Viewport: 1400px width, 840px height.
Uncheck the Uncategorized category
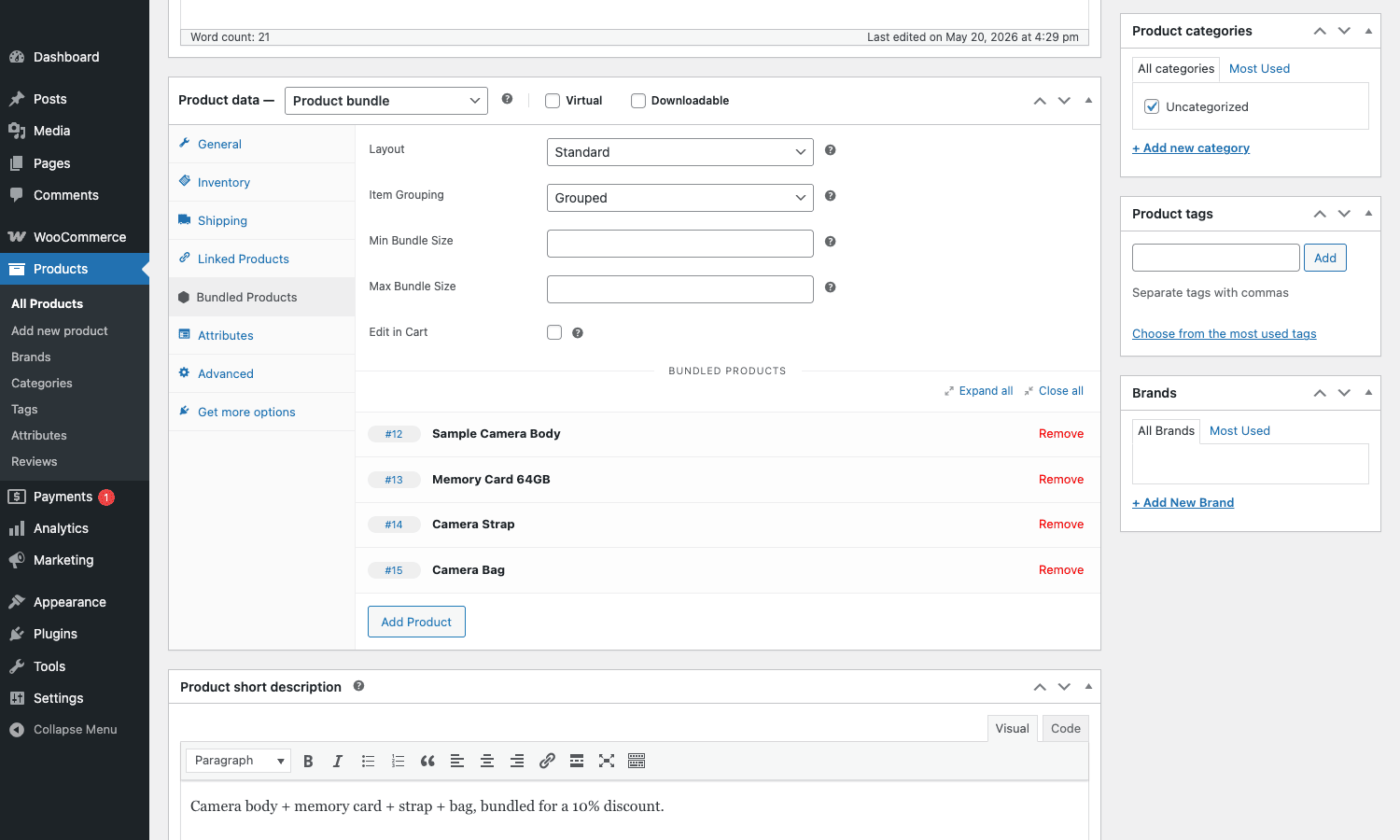tap(1152, 106)
